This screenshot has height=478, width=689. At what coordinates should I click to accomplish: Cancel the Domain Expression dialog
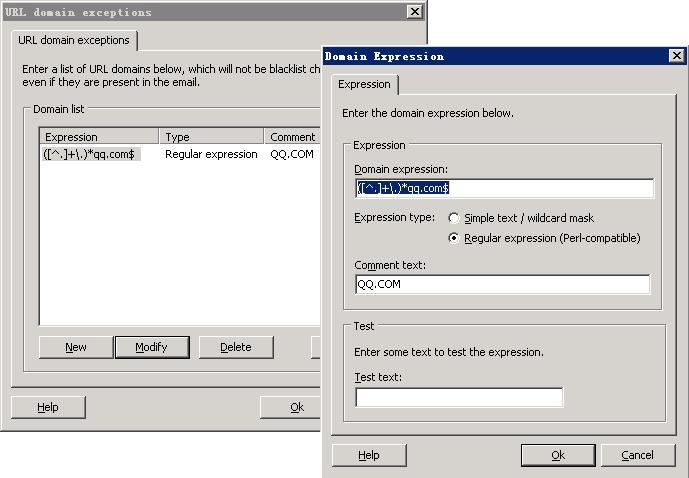pyautogui.click(x=637, y=455)
